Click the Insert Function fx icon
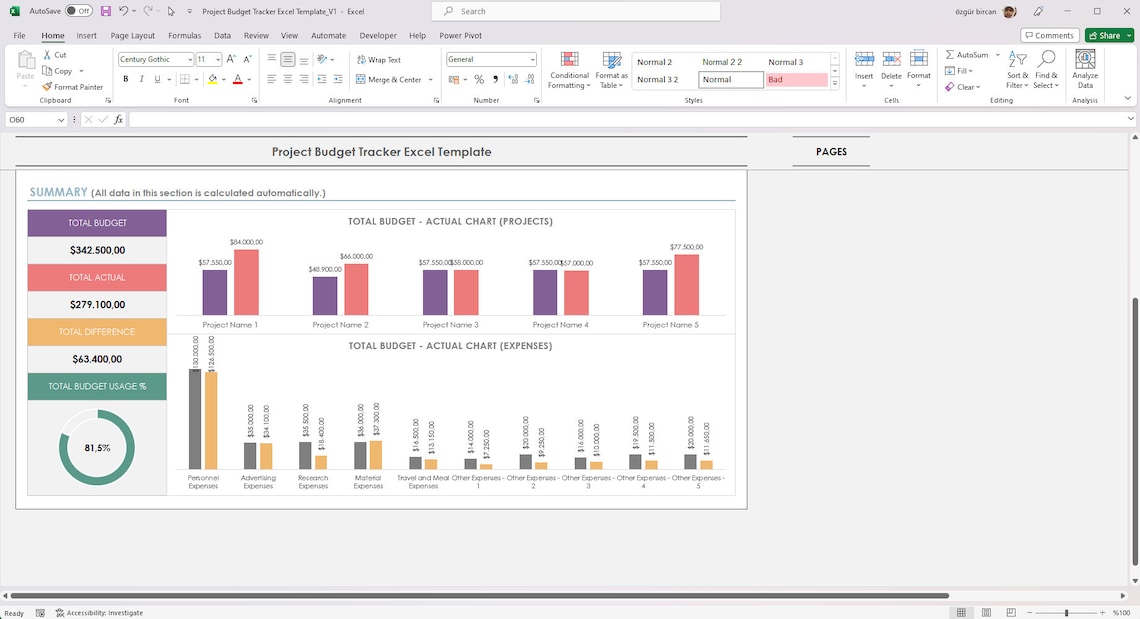 point(119,119)
